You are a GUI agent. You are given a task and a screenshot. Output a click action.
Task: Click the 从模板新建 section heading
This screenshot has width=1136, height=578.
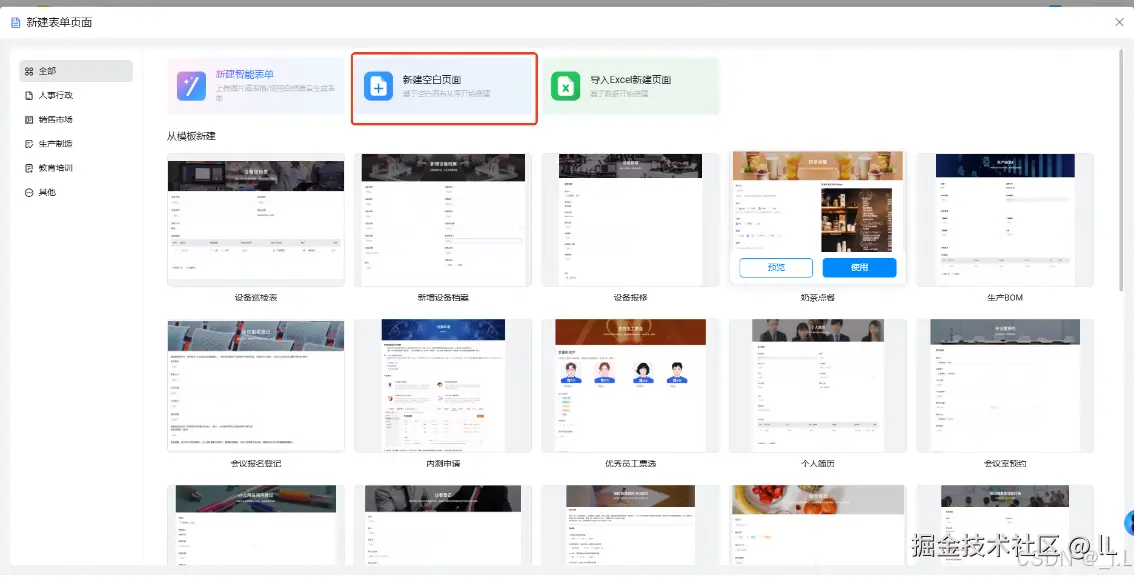(191, 136)
